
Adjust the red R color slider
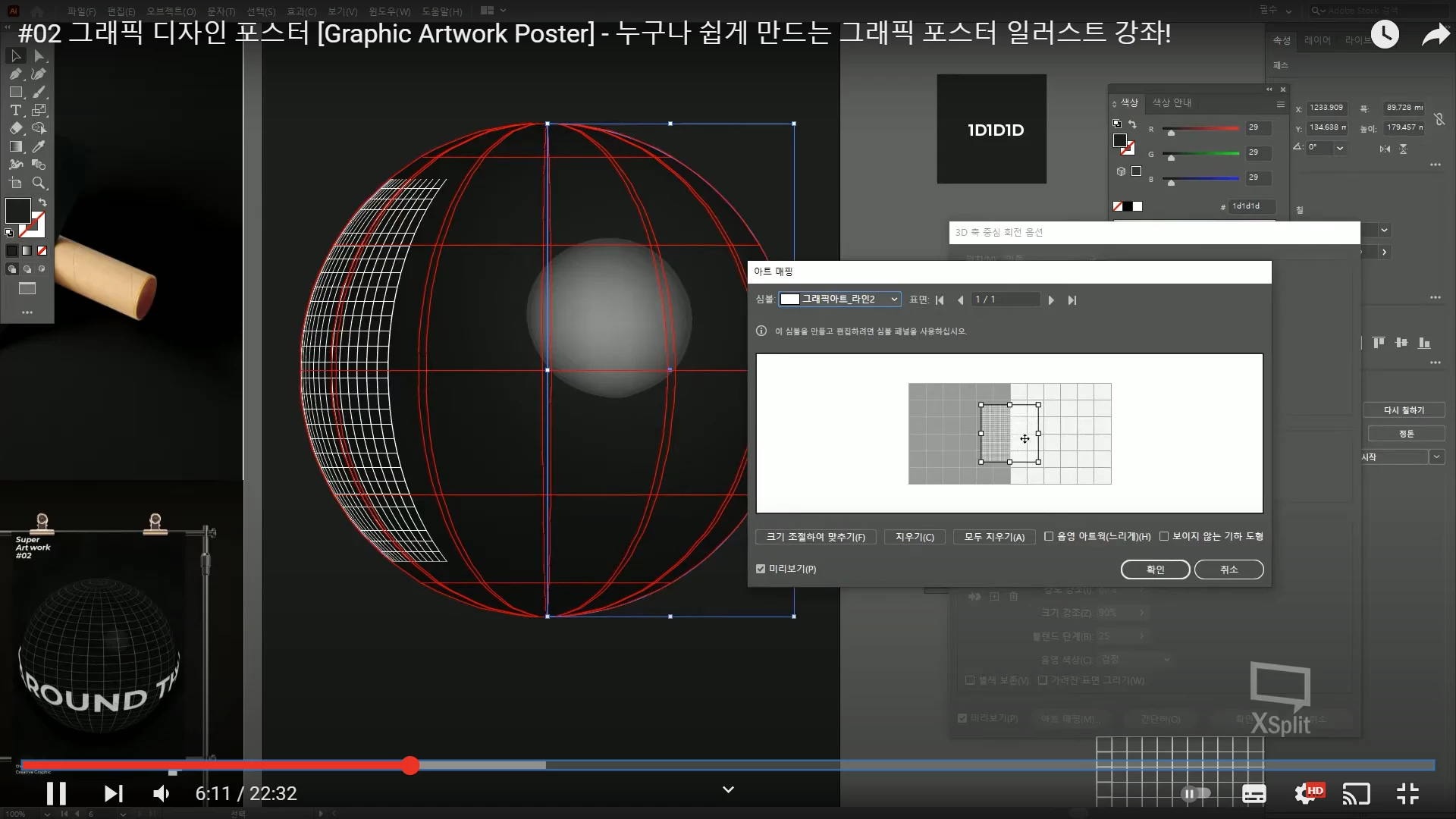1171,132
